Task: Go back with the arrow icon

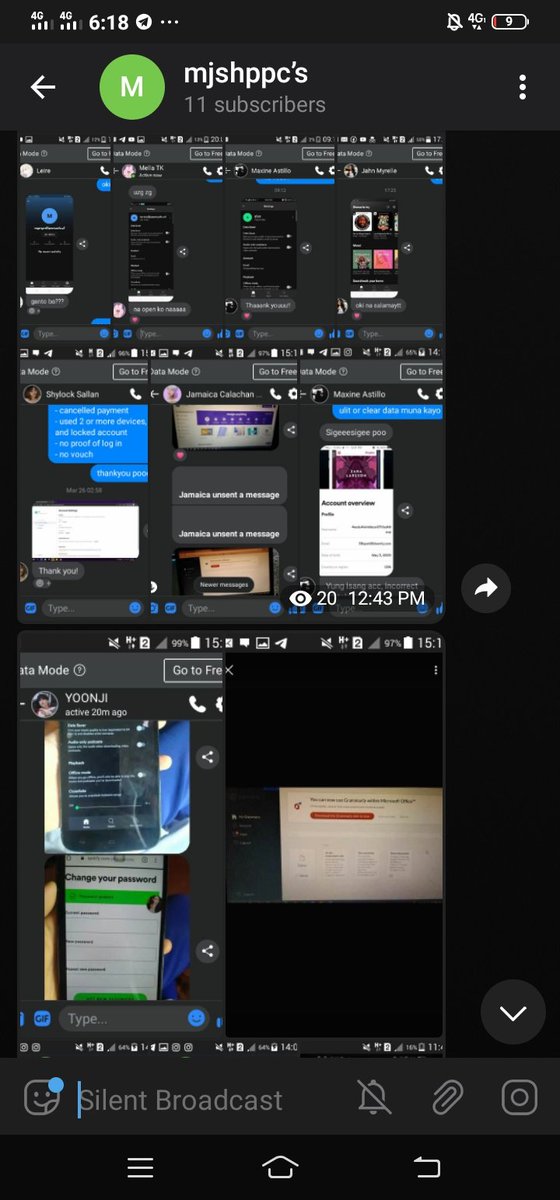Action: (43, 87)
